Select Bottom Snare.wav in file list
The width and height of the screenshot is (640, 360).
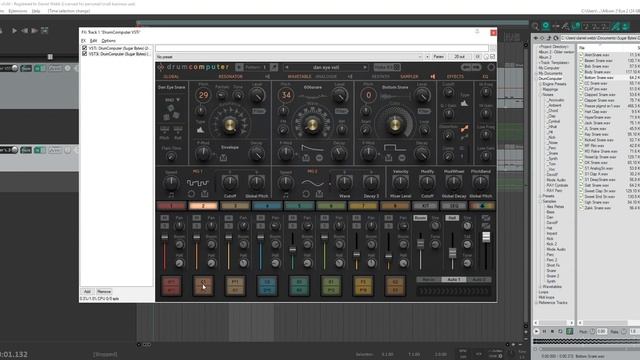click(598, 78)
